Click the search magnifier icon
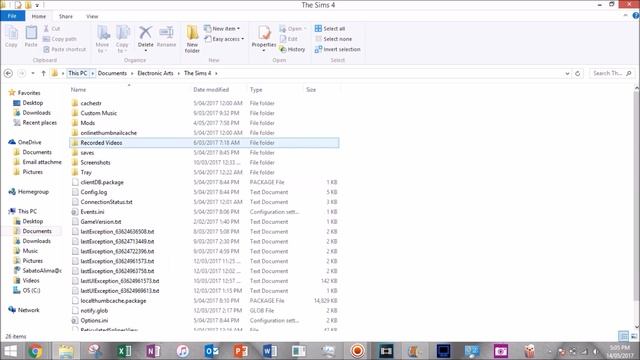Viewport: 640px width, 360px height. click(629, 73)
